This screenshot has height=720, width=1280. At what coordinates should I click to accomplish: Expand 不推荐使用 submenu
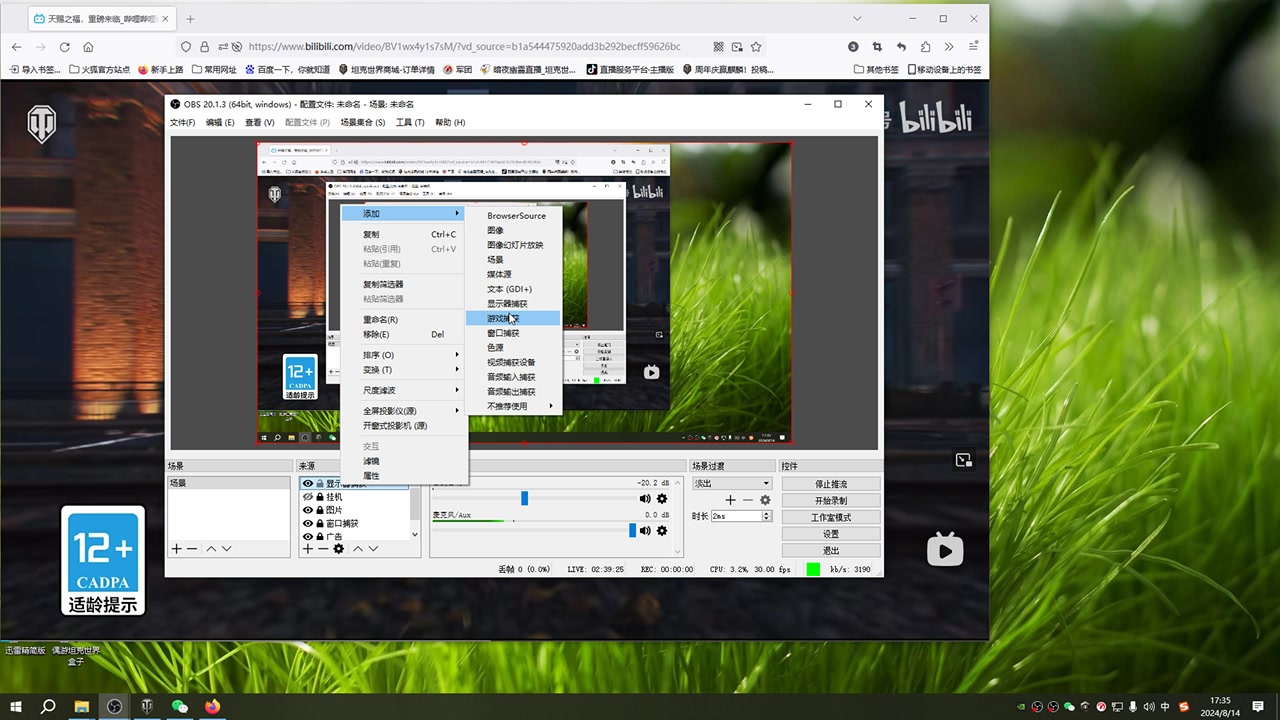click(514, 406)
